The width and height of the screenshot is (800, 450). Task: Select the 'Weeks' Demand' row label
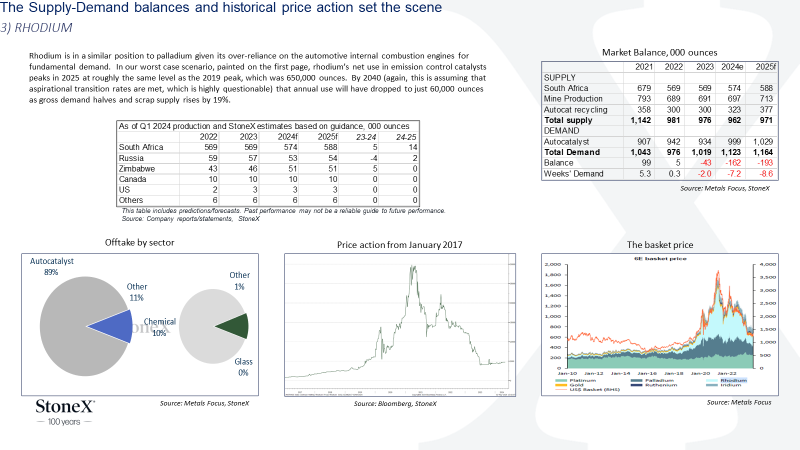(x=573, y=173)
